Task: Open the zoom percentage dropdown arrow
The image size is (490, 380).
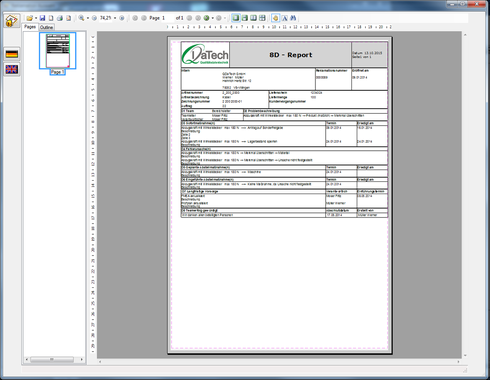Action: click(115, 18)
